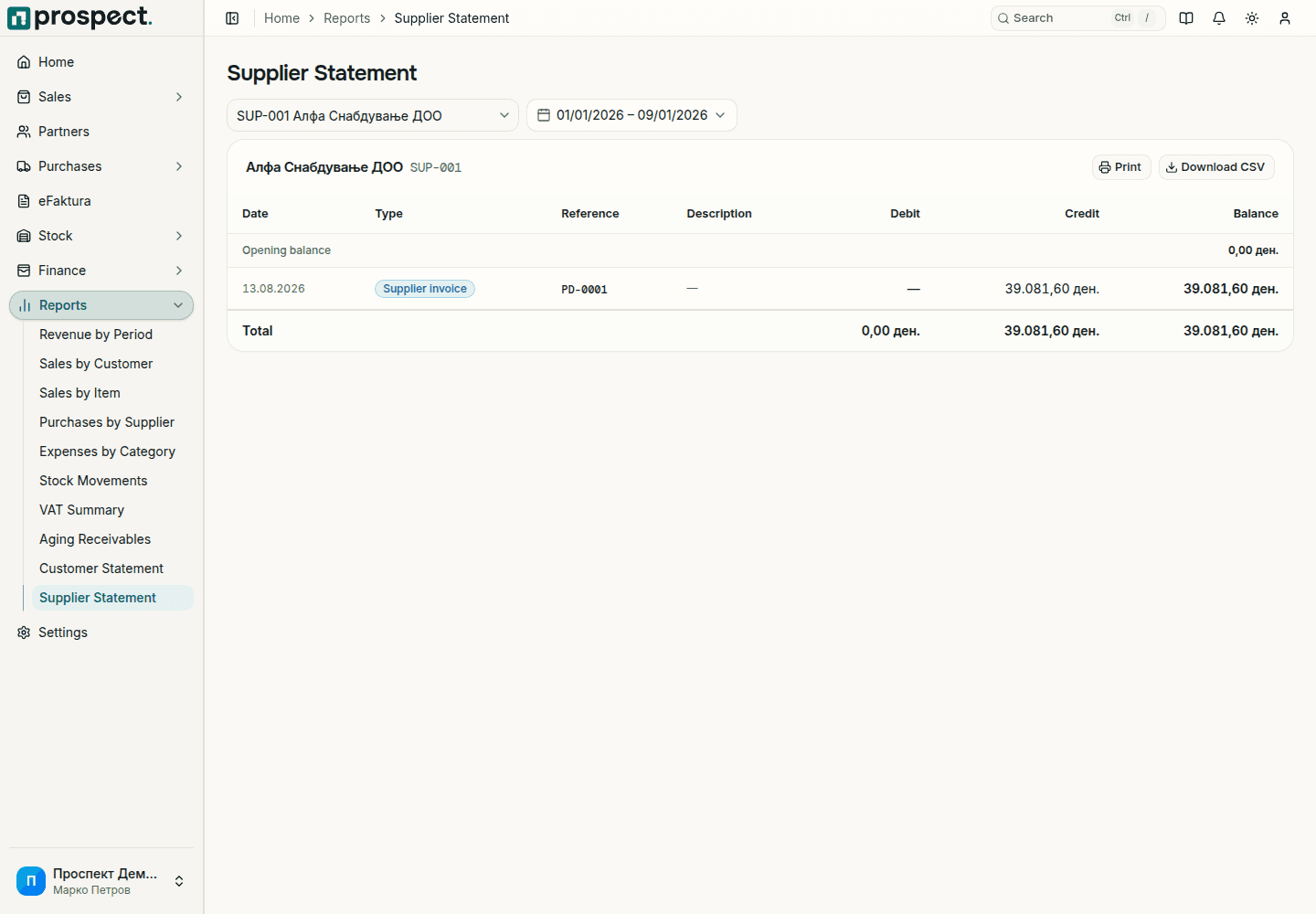Expand the Finance menu
1316x914 pixels.
(x=101, y=271)
